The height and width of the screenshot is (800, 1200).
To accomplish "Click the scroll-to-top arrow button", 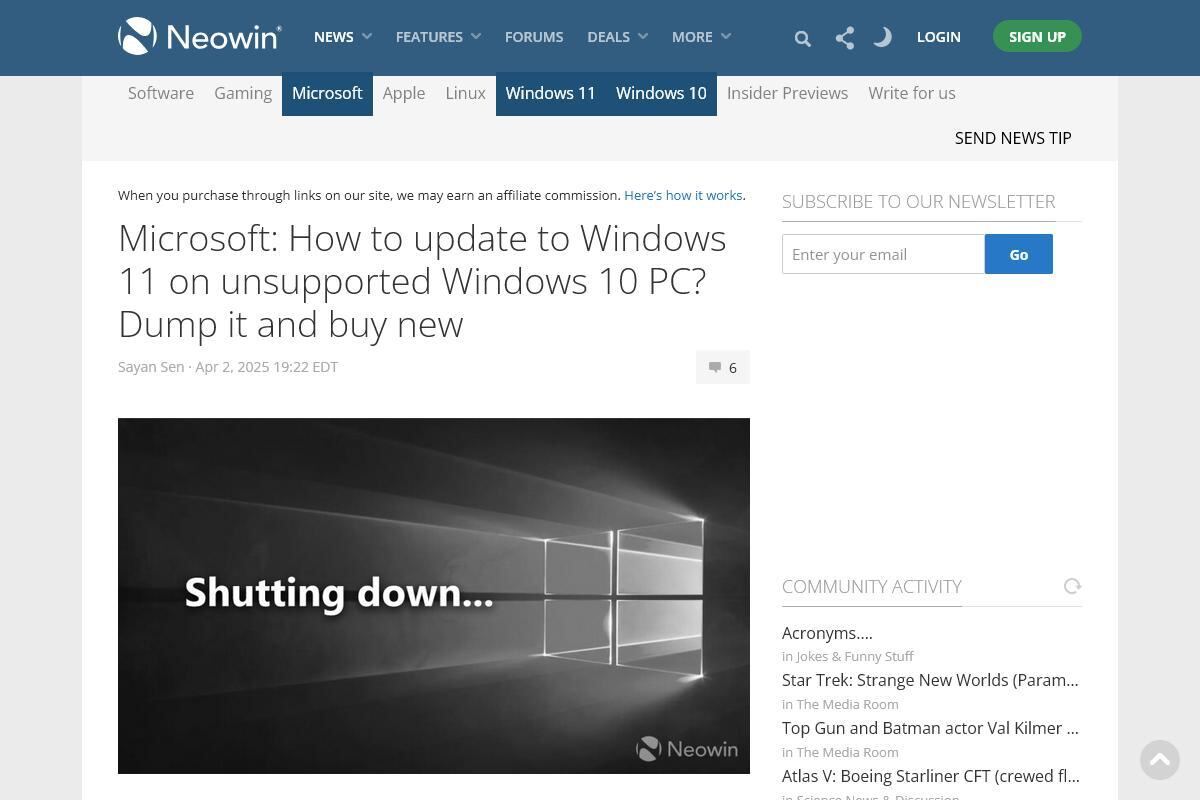I will [1159, 760].
